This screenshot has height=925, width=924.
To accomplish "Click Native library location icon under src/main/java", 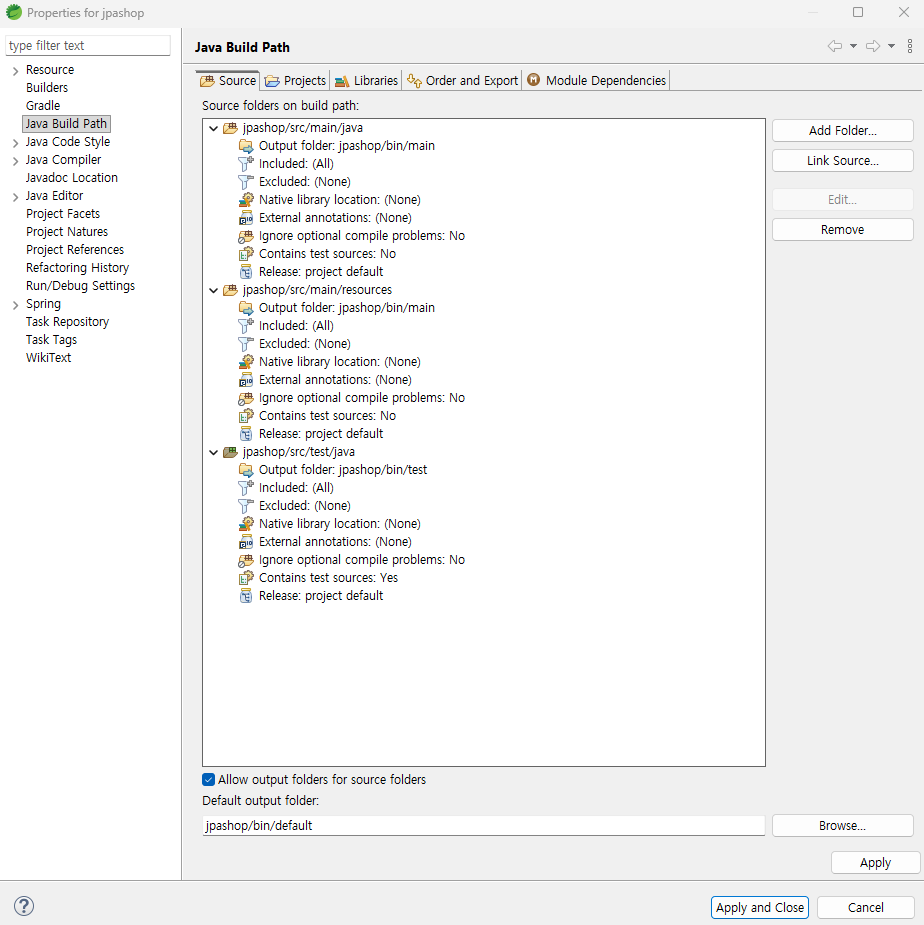I will (x=246, y=200).
